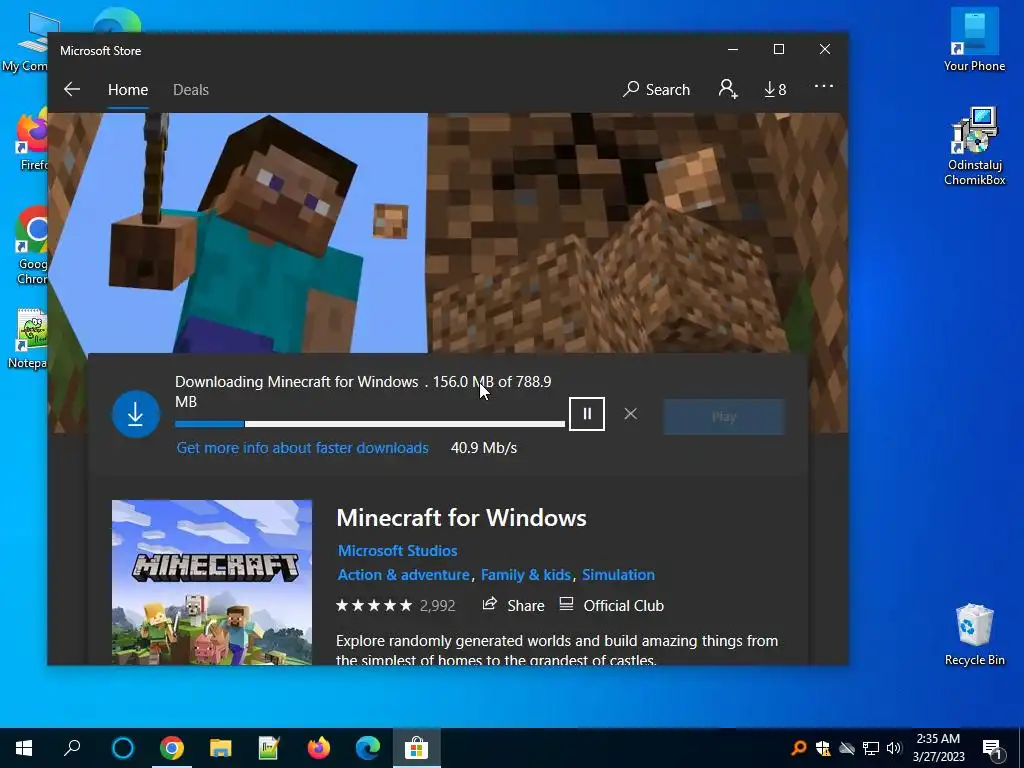Open the notification center icon
Viewport: 1024px width, 768px height.
pos(993,748)
